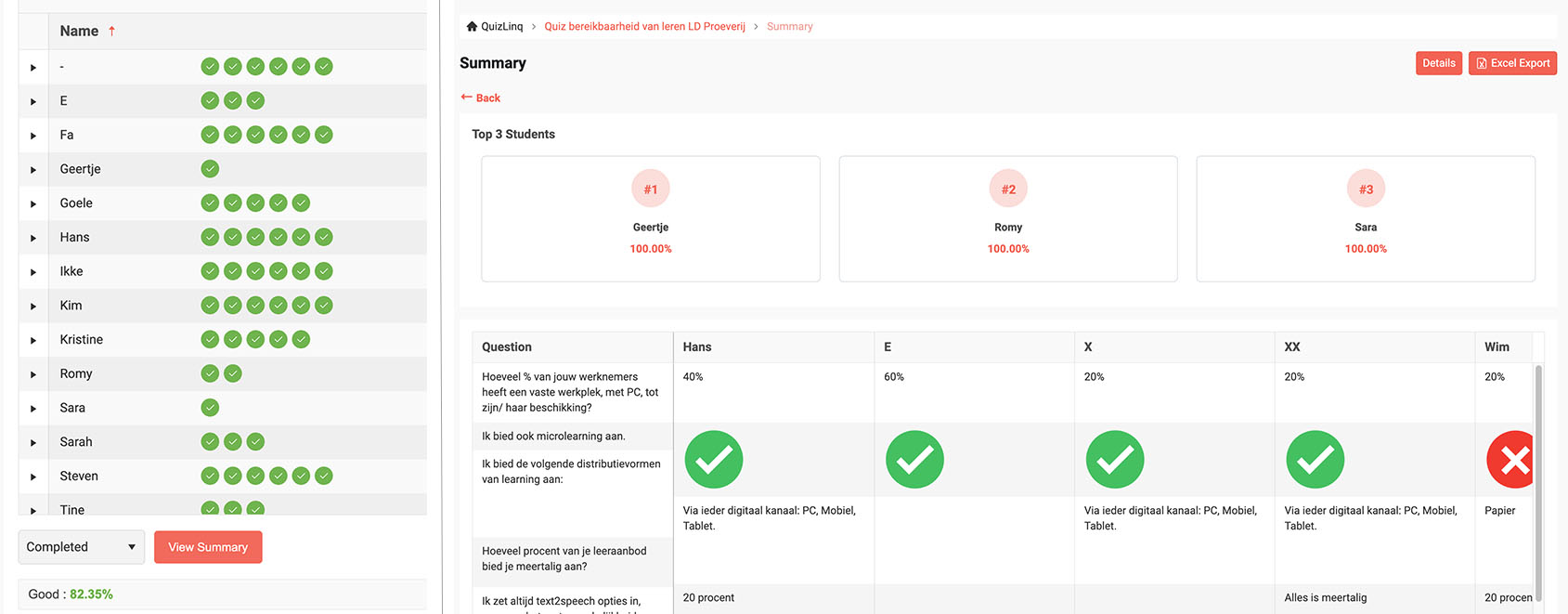Click the green checkmark next to Geertje
Screen dimensions: 1568x614
click(x=210, y=168)
